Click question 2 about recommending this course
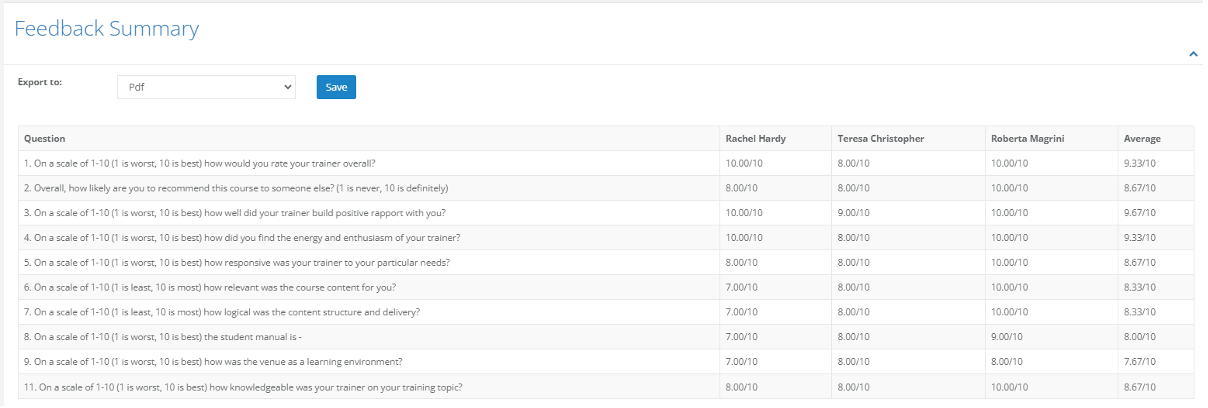The image size is (1208, 408). [x=236, y=188]
